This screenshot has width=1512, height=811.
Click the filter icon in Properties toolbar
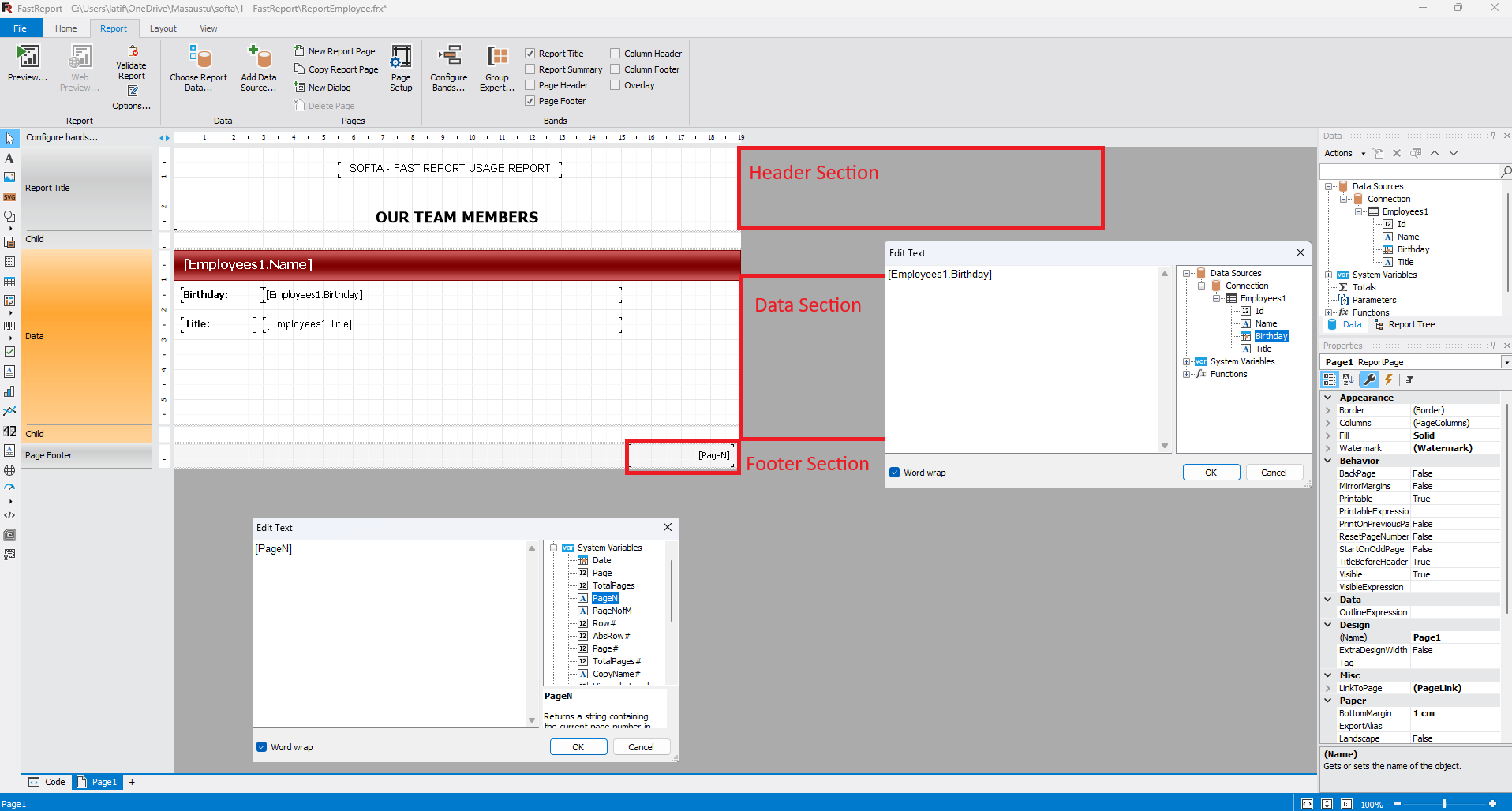[x=1409, y=379]
